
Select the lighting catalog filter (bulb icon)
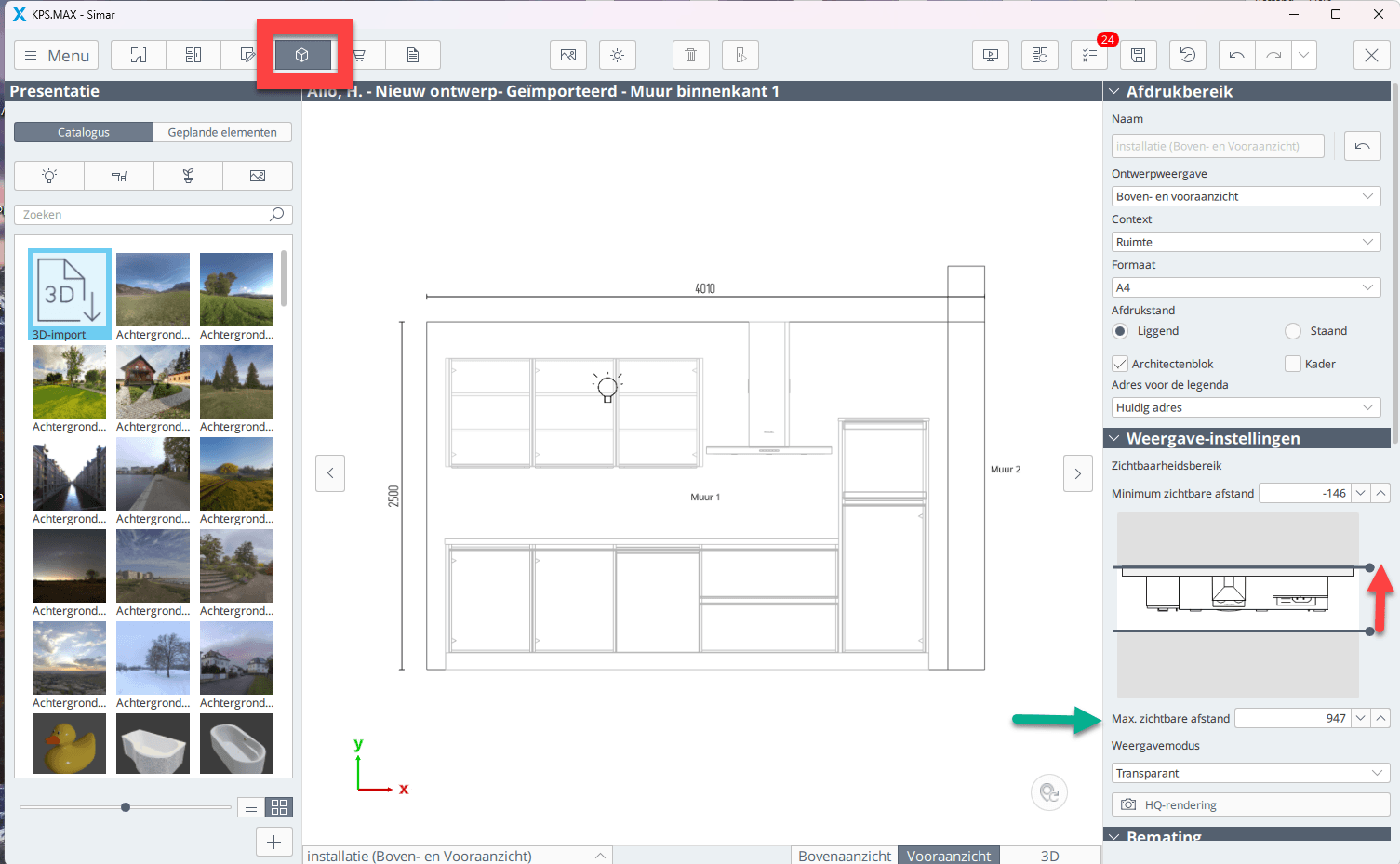[x=49, y=176]
